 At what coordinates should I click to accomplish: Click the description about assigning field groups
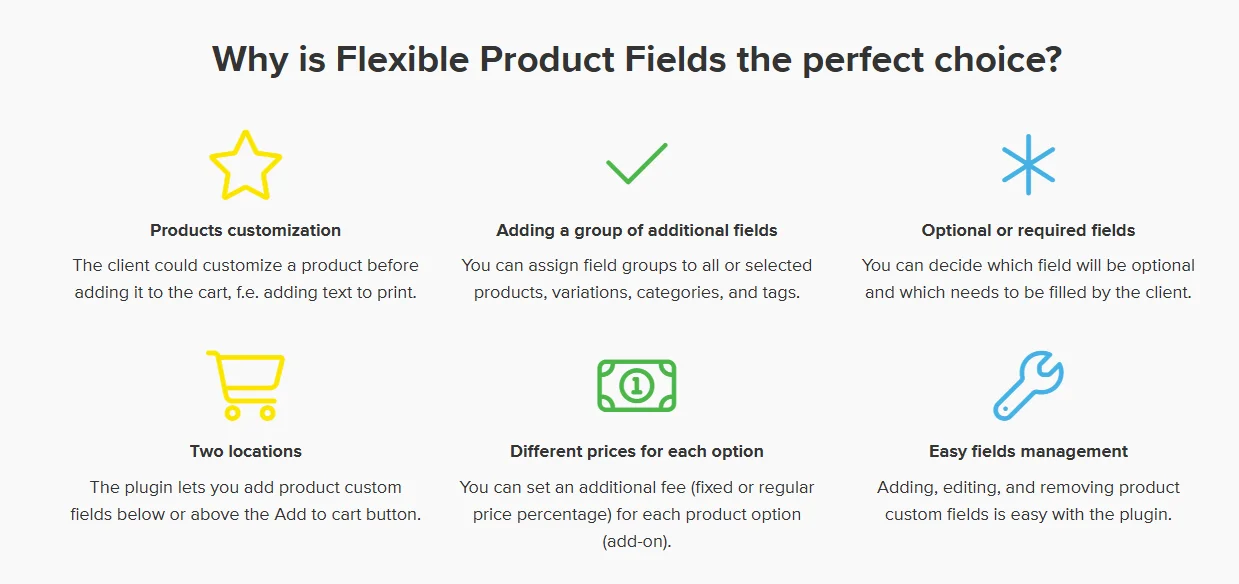pos(636,279)
